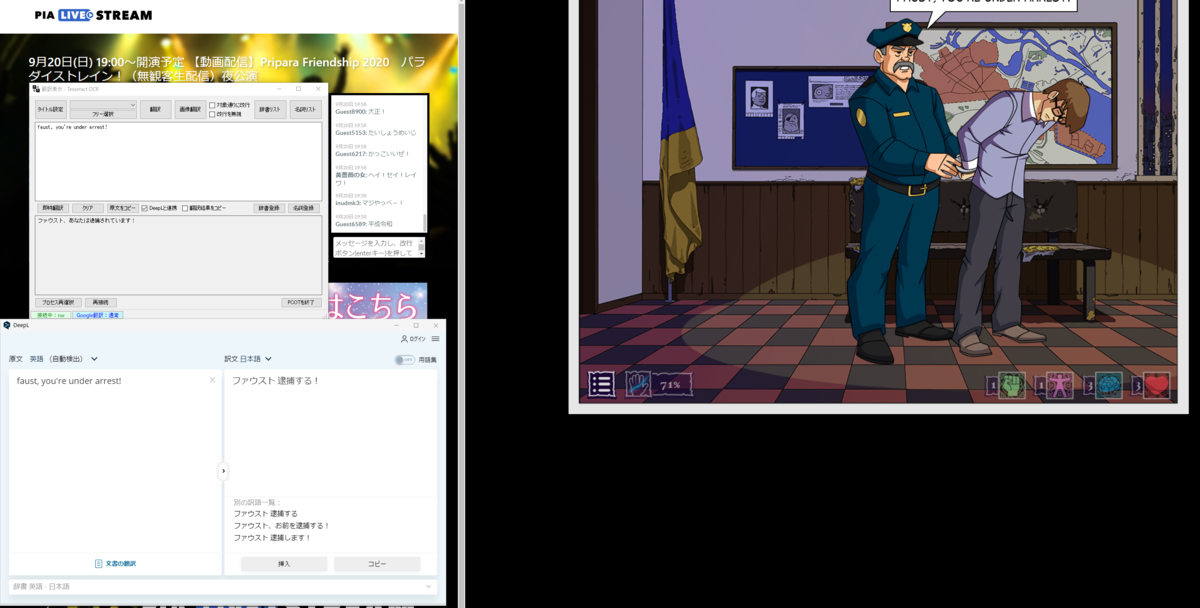Enable the 対象通りに改行 checkbox in the OCR window
The image size is (1200, 608).
[x=212, y=104]
